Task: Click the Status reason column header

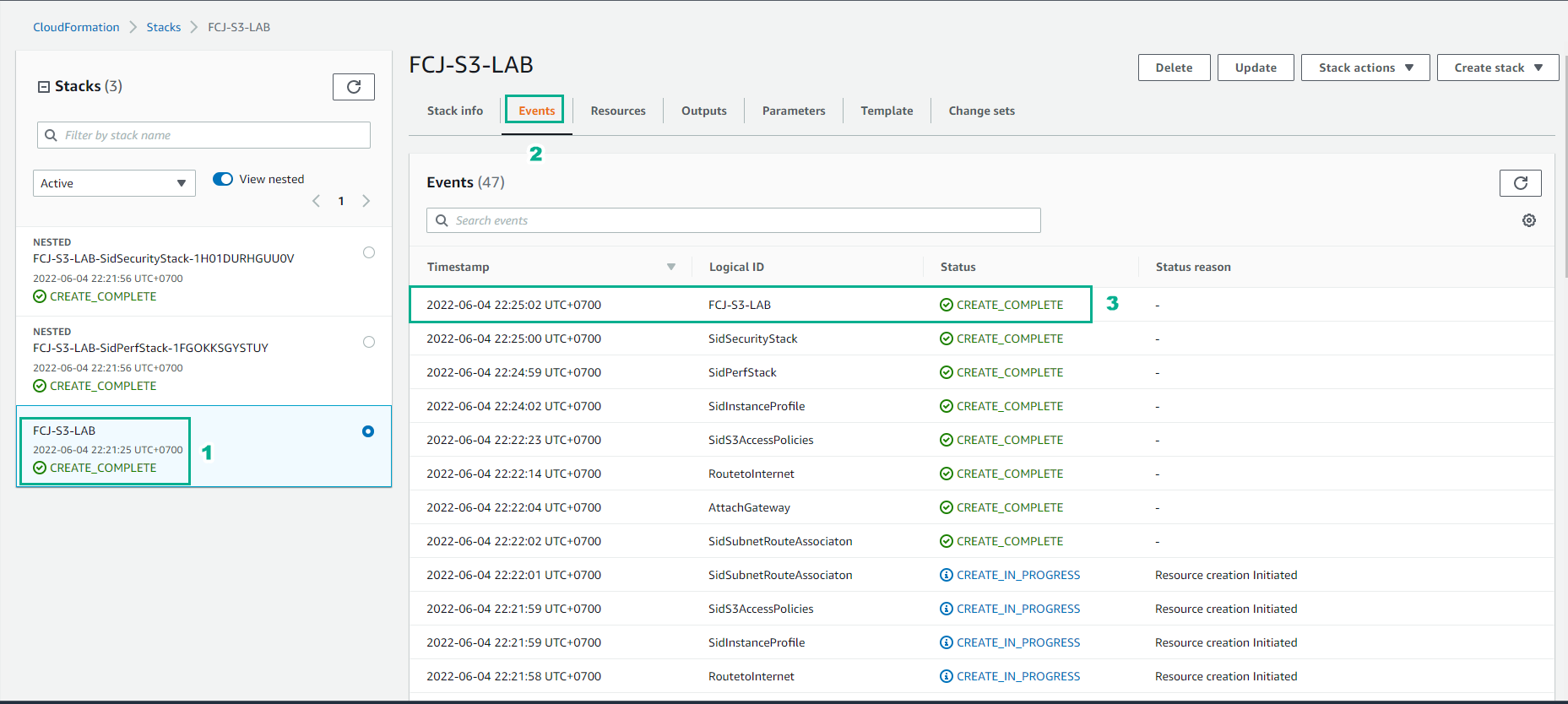Action: (x=1193, y=267)
